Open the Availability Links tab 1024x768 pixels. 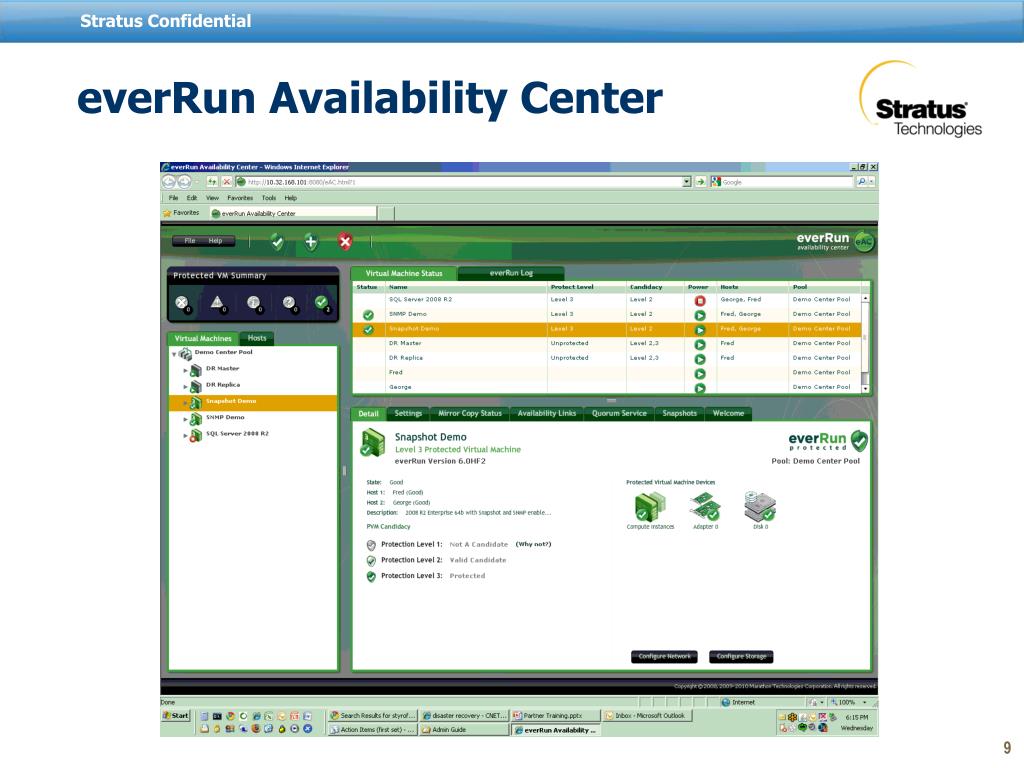547,413
